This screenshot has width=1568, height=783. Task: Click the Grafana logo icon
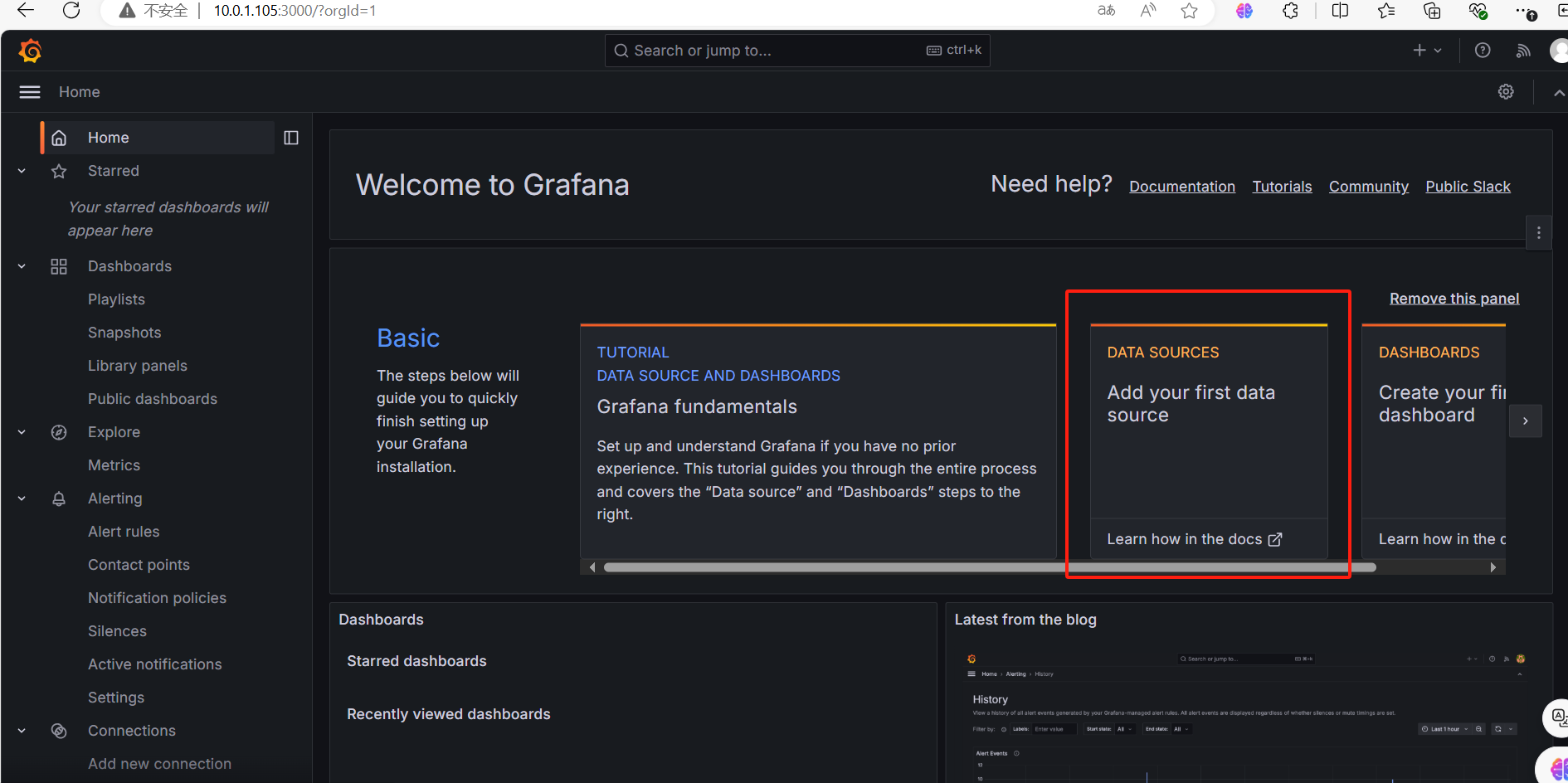(x=31, y=51)
